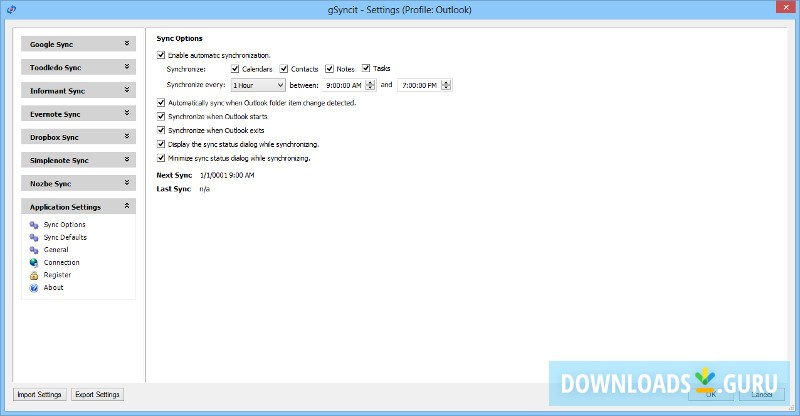Click the Export Settings button
The height and width of the screenshot is (416, 800).
point(97,395)
